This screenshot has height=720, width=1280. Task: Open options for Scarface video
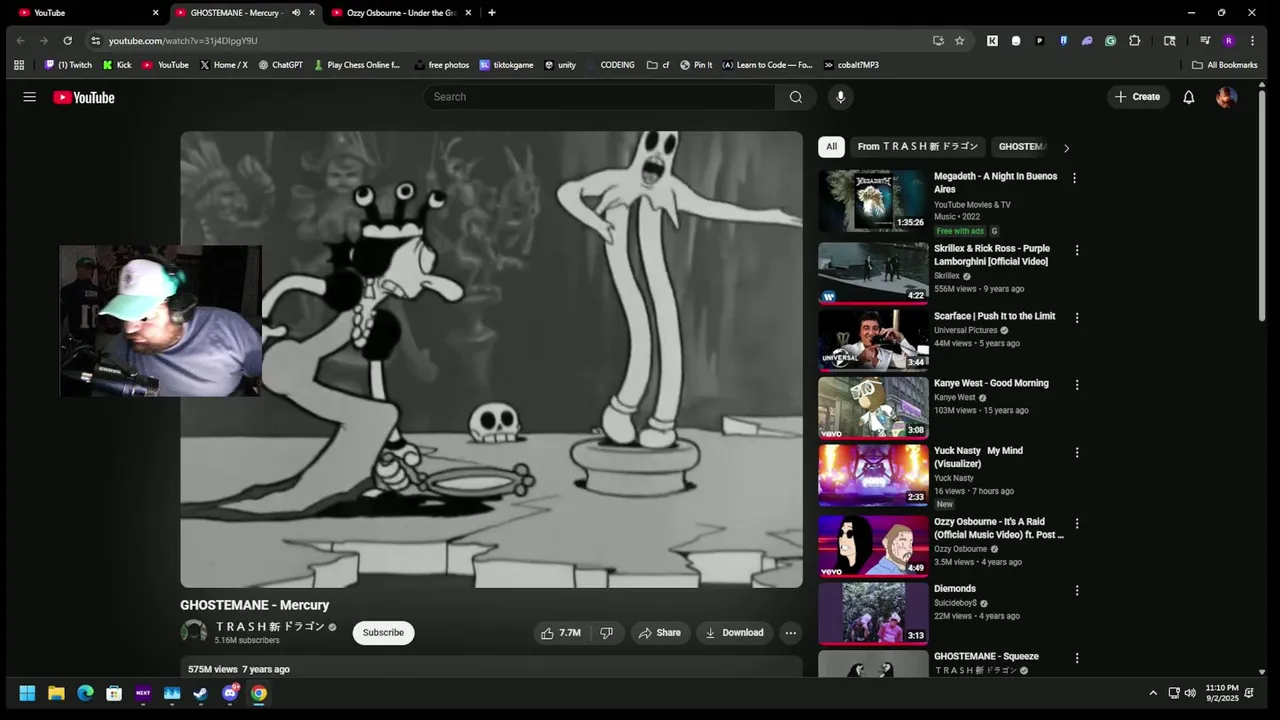(x=1077, y=318)
